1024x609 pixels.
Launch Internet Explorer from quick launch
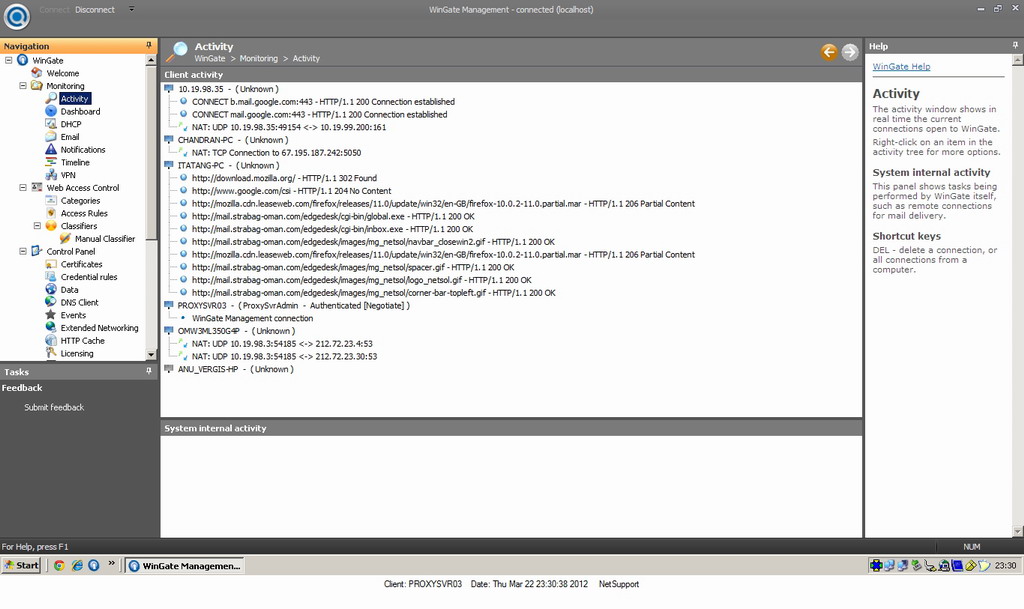click(77, 565)
